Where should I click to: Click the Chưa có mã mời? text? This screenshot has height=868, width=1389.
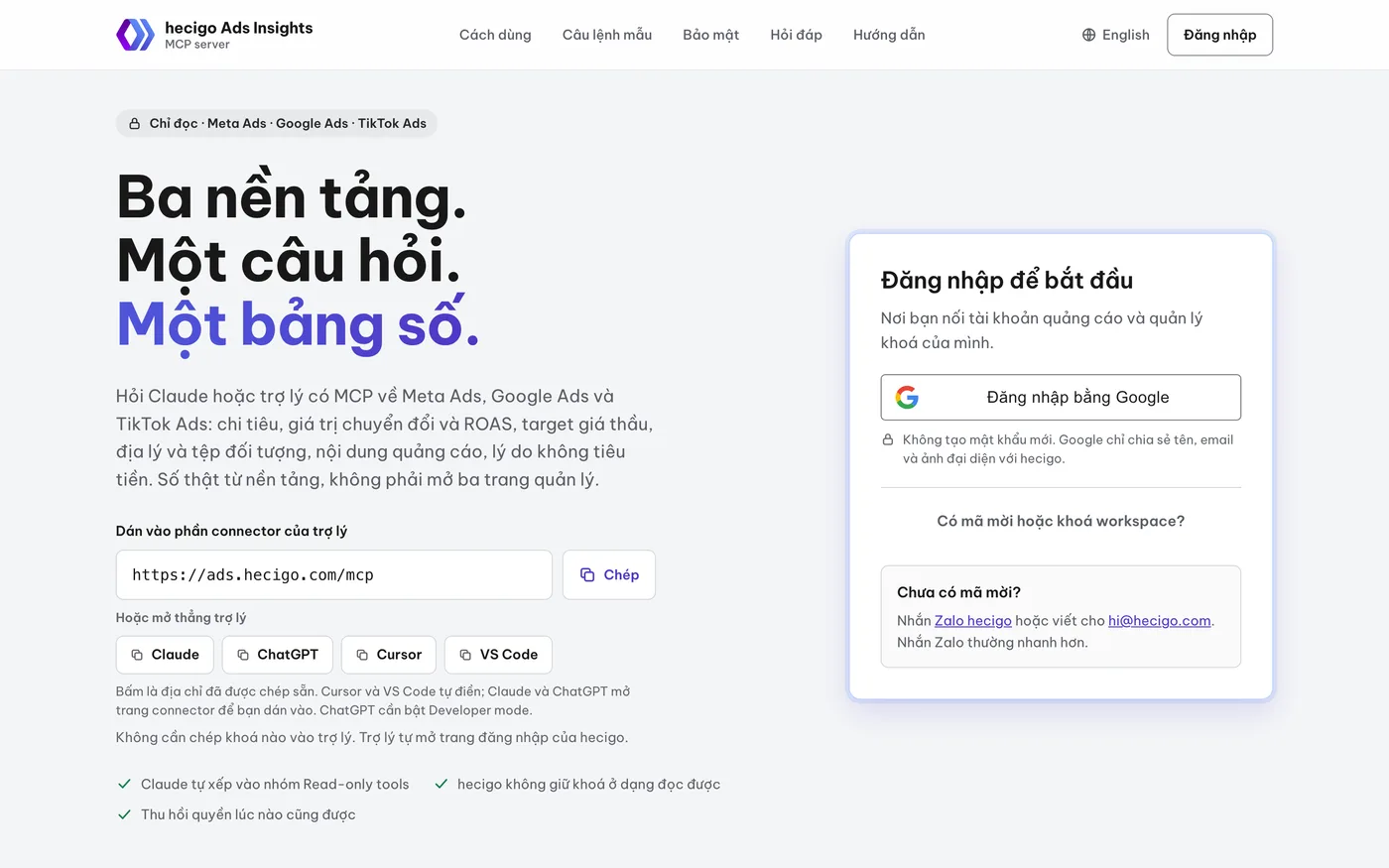pos(958,592)
